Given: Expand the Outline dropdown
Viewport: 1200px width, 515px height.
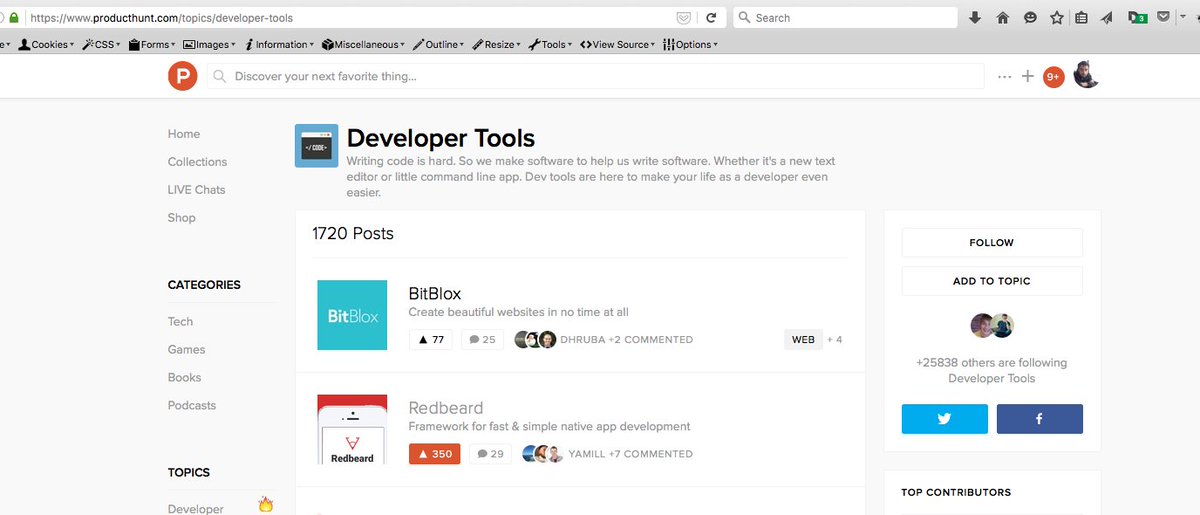Looking at the screenshot, I should click(438, 45).
